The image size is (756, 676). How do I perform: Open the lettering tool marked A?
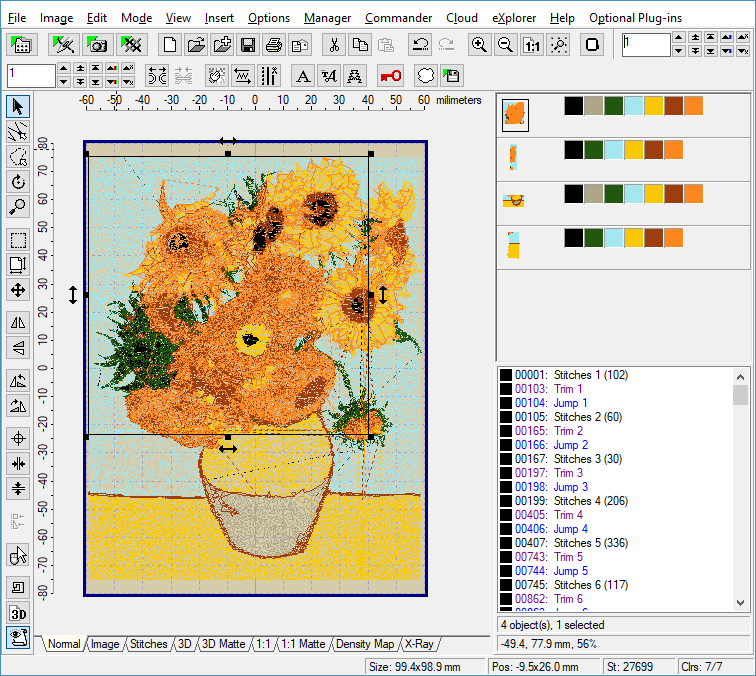(303, 76)
